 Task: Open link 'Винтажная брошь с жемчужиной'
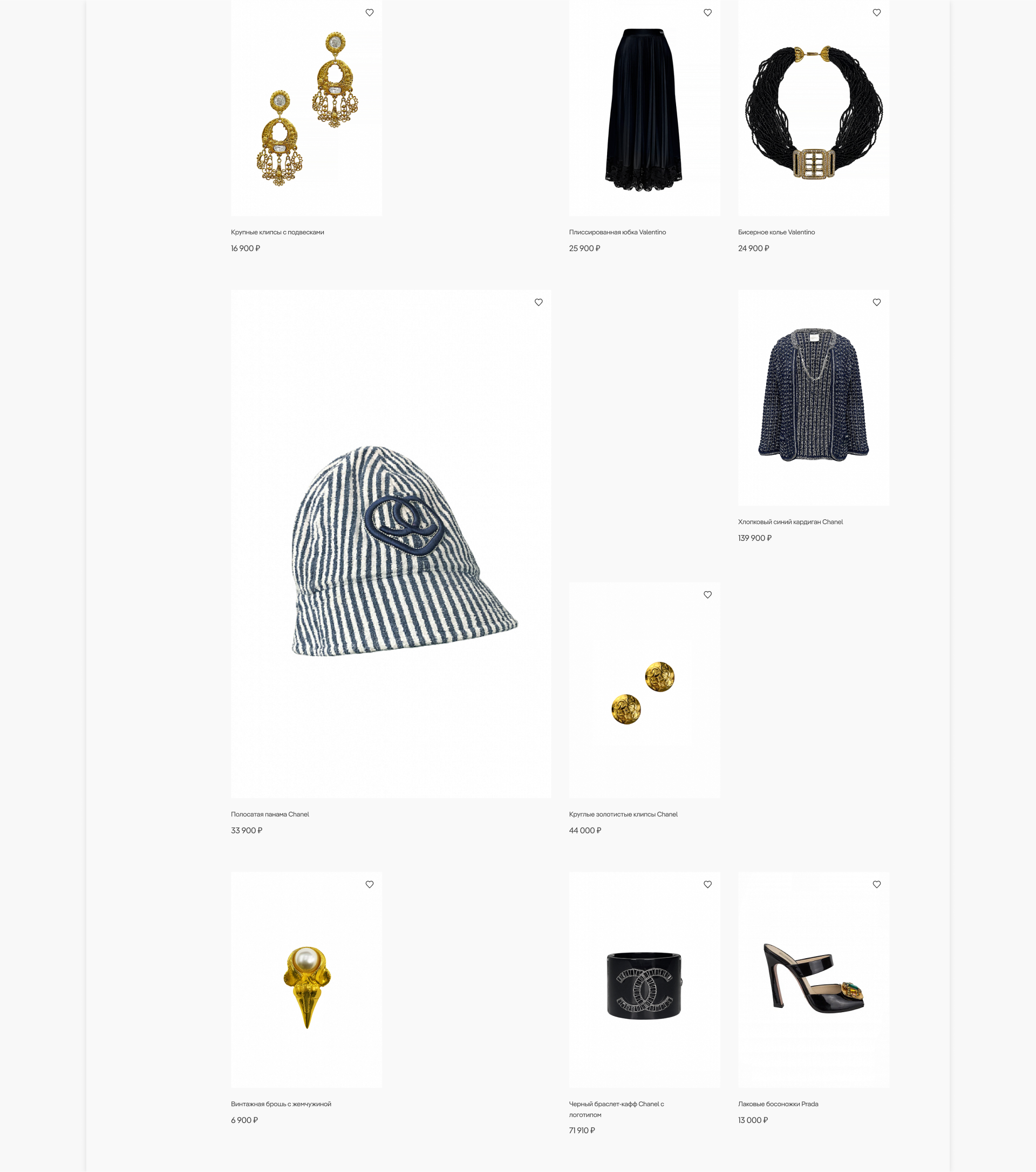[281, 1104]
